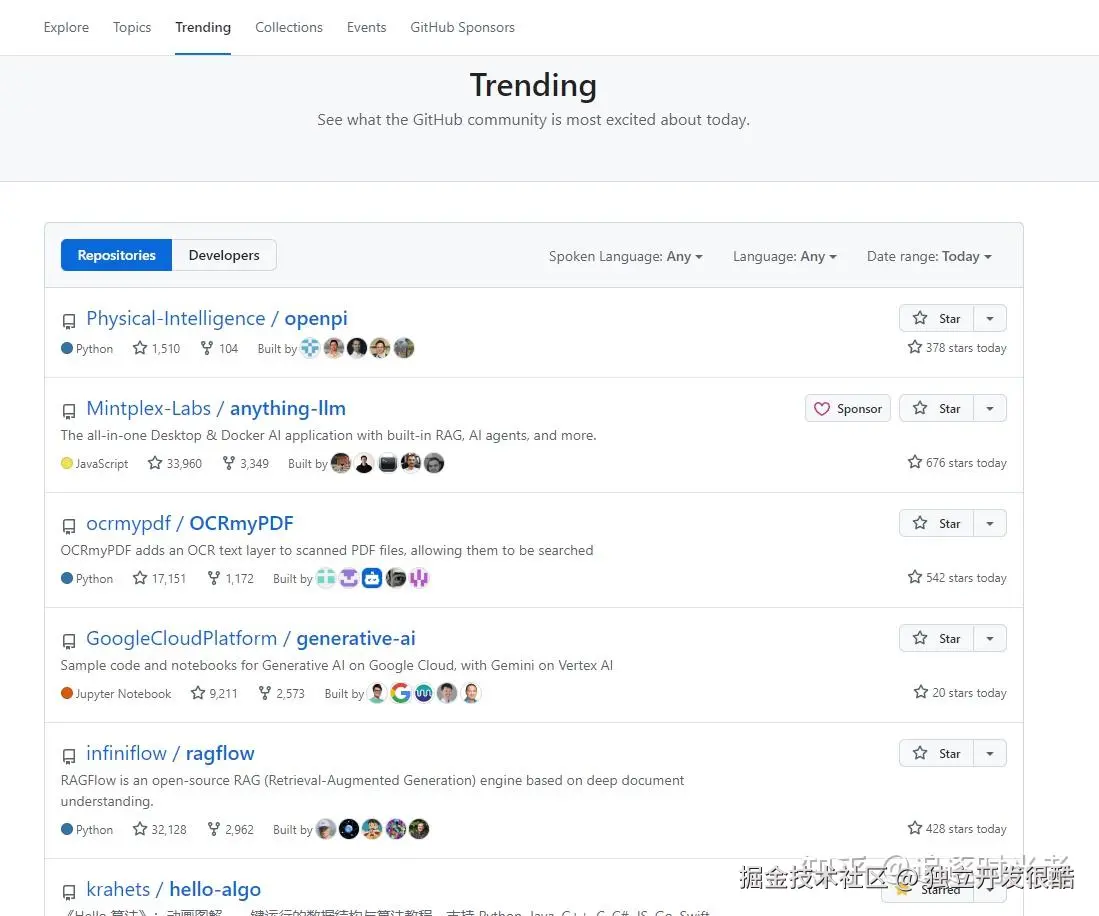Open the Events tab

(x=367, y=27)
